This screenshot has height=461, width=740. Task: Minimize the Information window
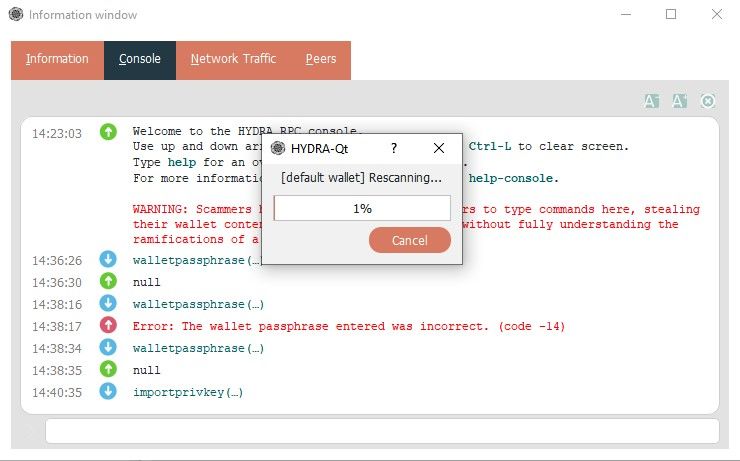tap(626, 14)
